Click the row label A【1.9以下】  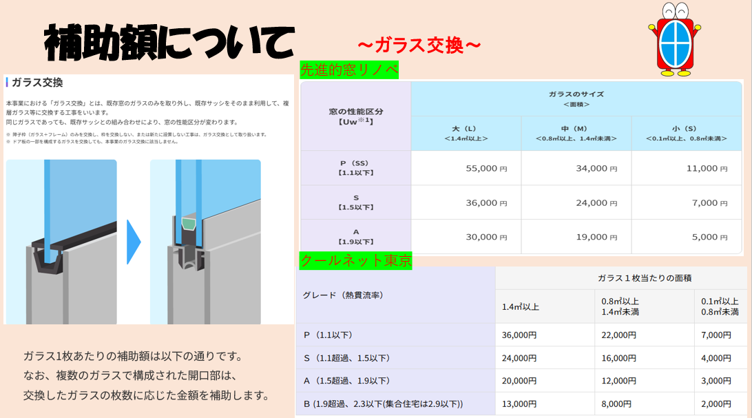356,237
